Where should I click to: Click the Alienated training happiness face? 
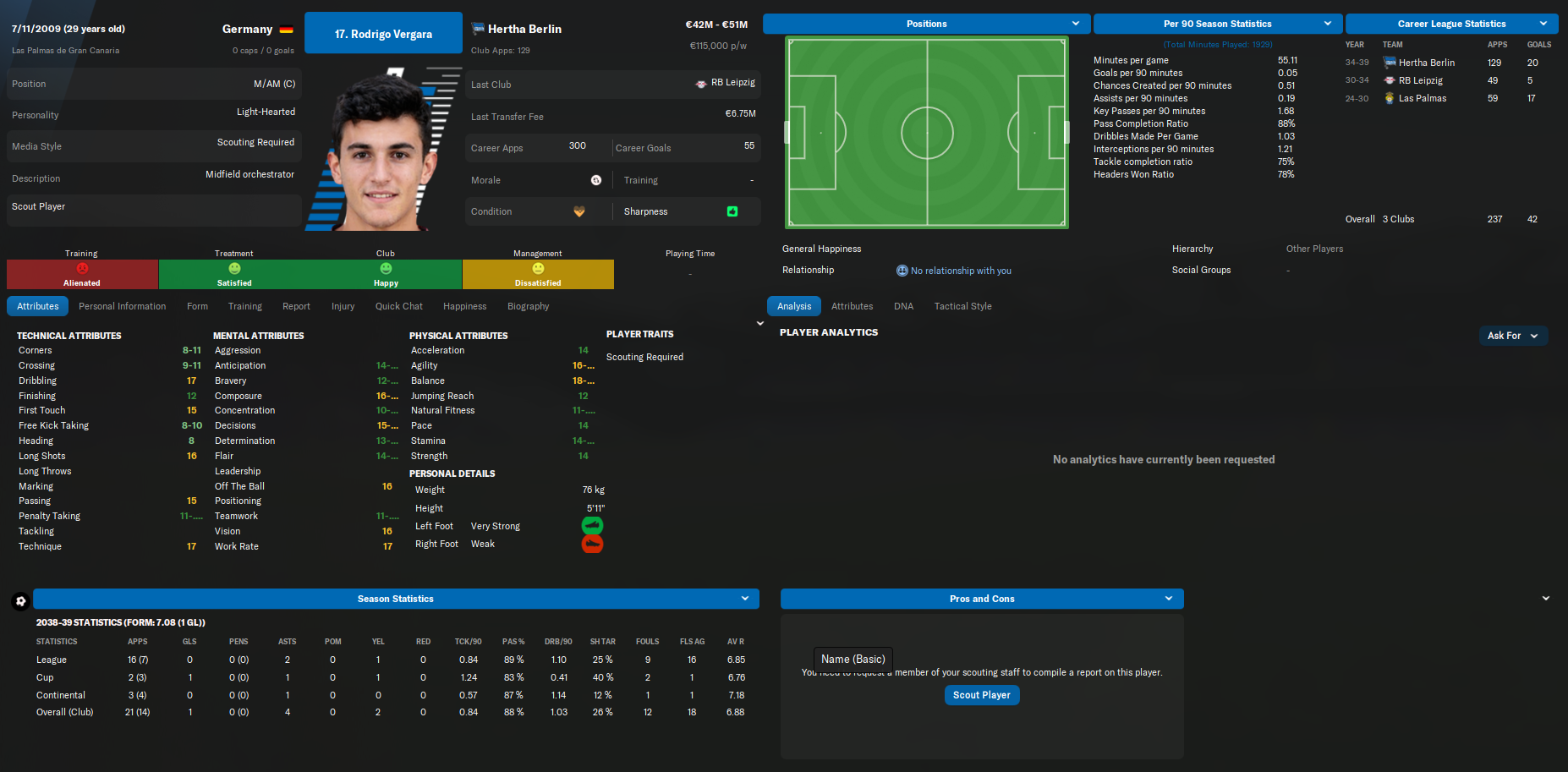coord(82,269)
